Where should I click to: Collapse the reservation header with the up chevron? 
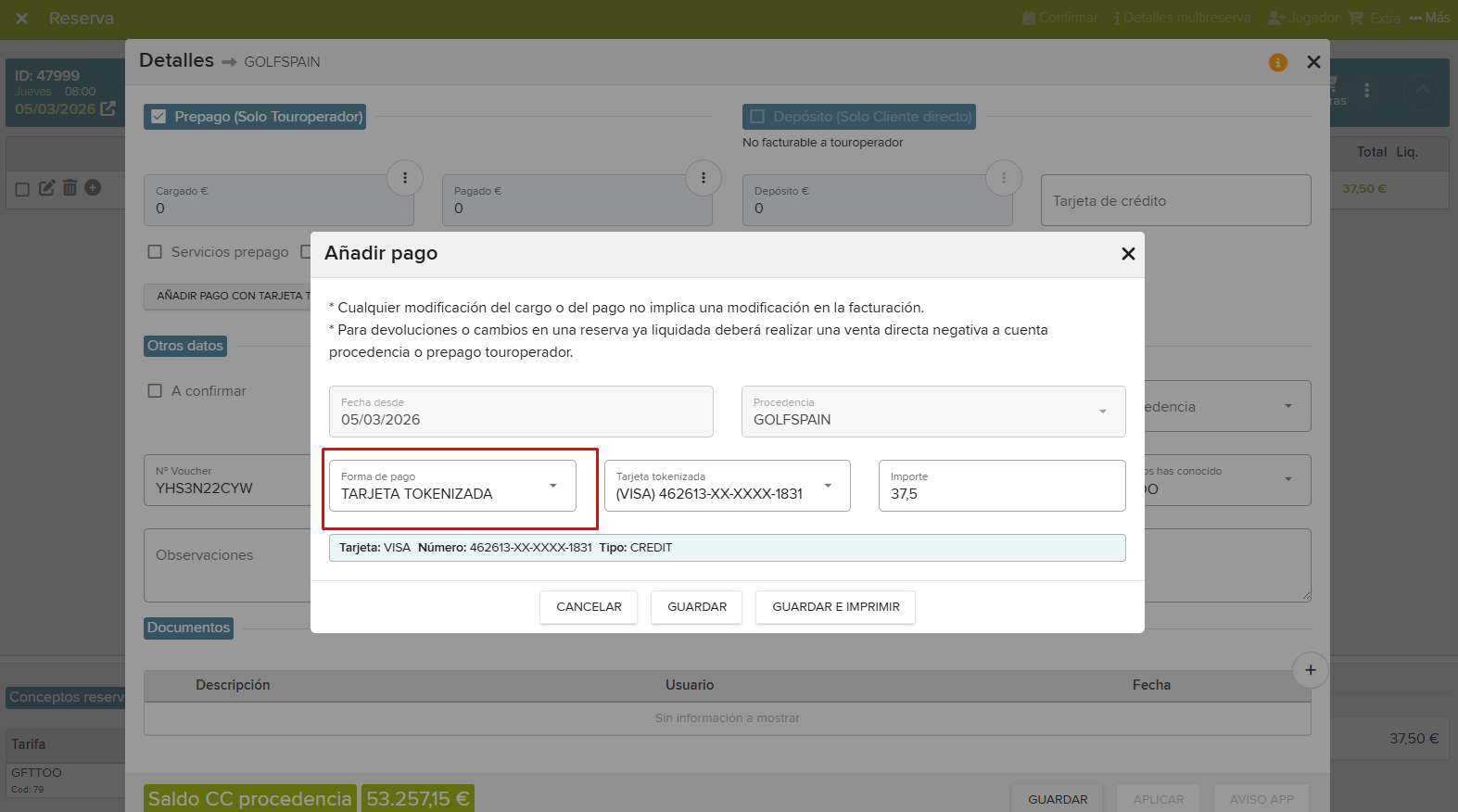click(1421, 92)
